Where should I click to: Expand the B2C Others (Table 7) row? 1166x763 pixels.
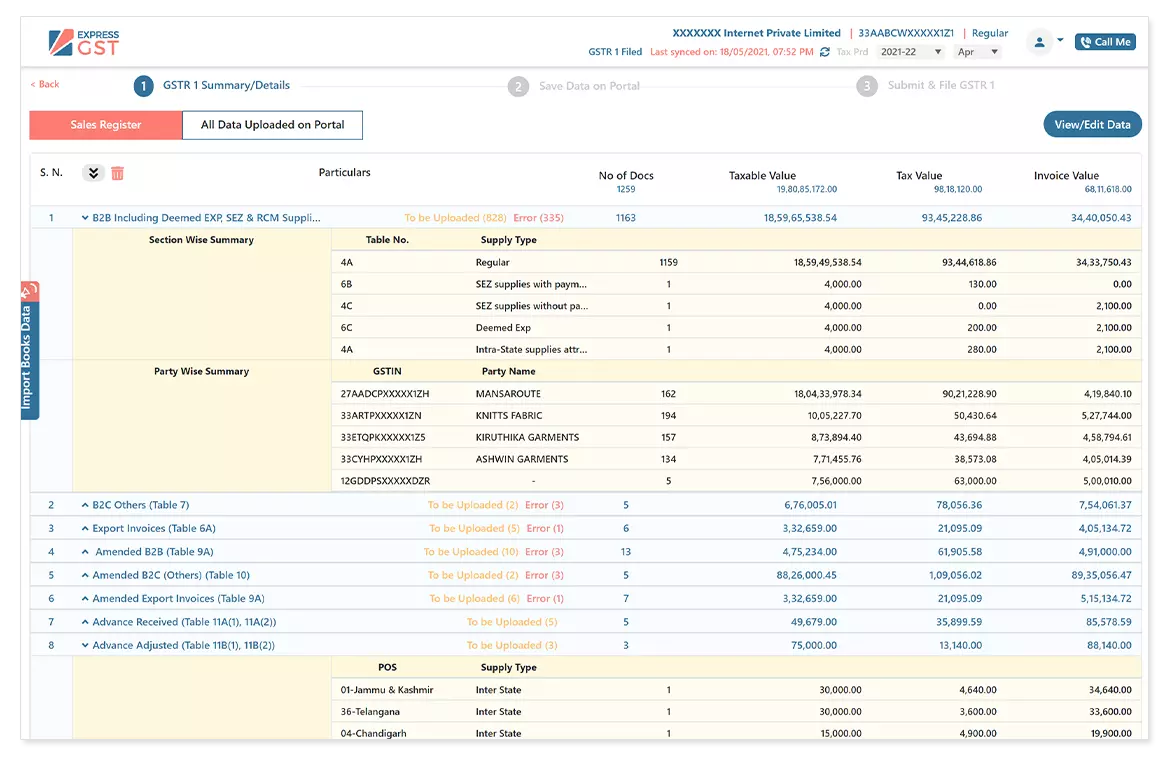(85, 506)
